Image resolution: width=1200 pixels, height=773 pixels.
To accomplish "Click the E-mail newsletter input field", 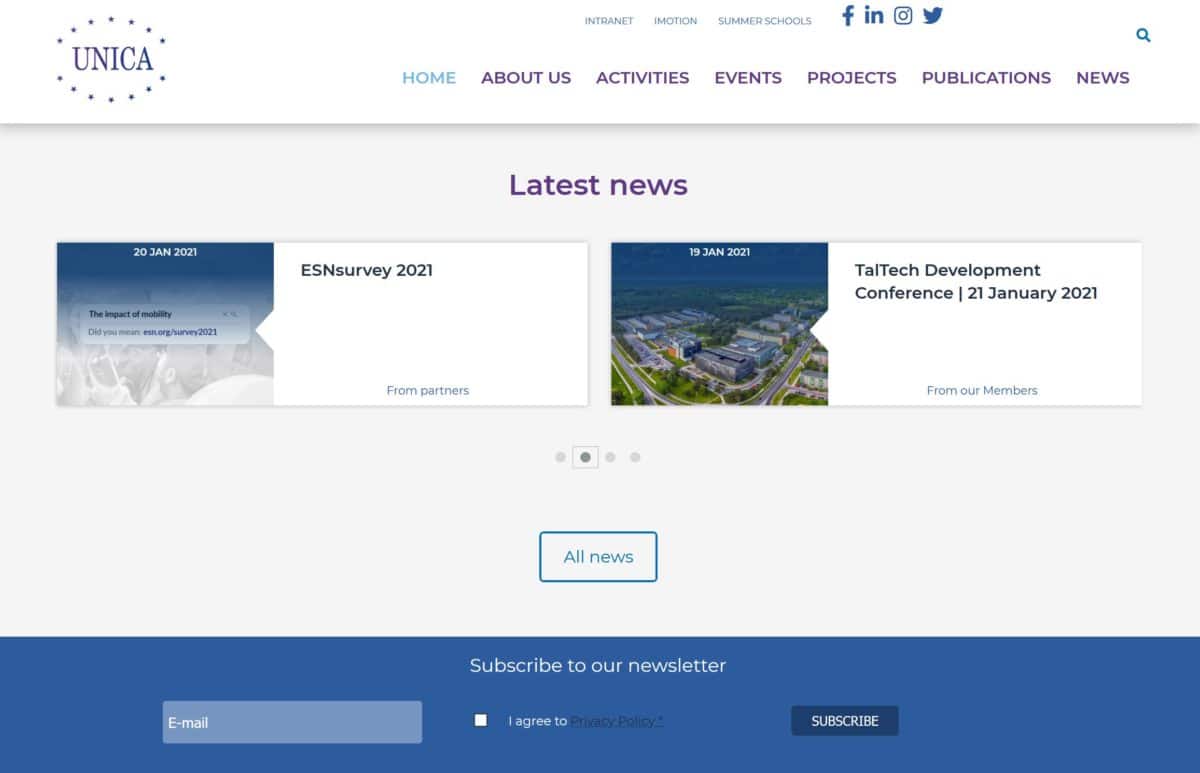I will (x=292, y=722).
